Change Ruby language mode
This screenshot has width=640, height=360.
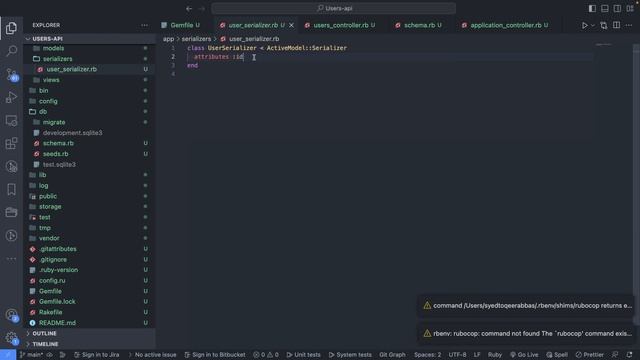point(495,355)
